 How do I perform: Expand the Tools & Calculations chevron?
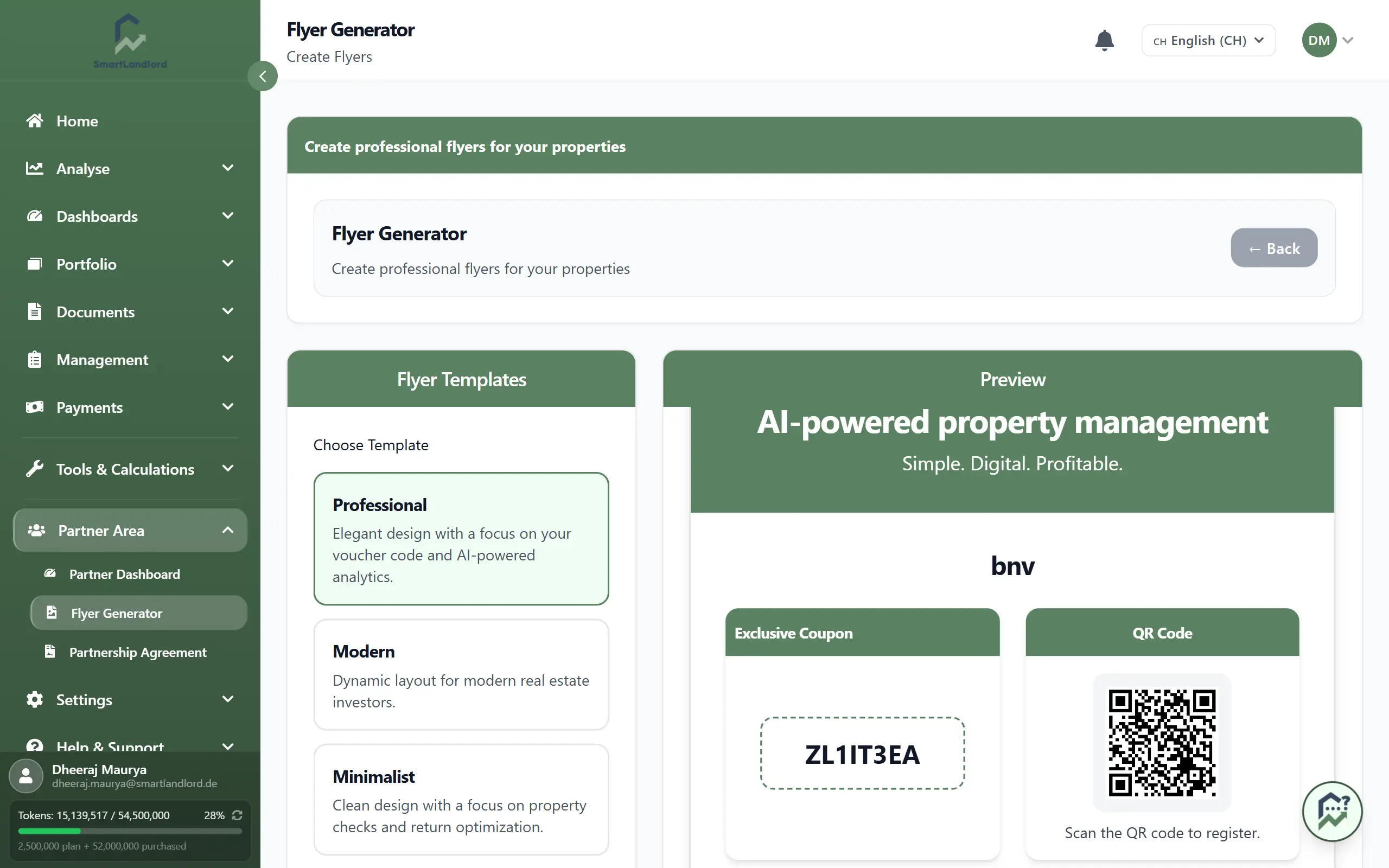[x=228, y=468]
